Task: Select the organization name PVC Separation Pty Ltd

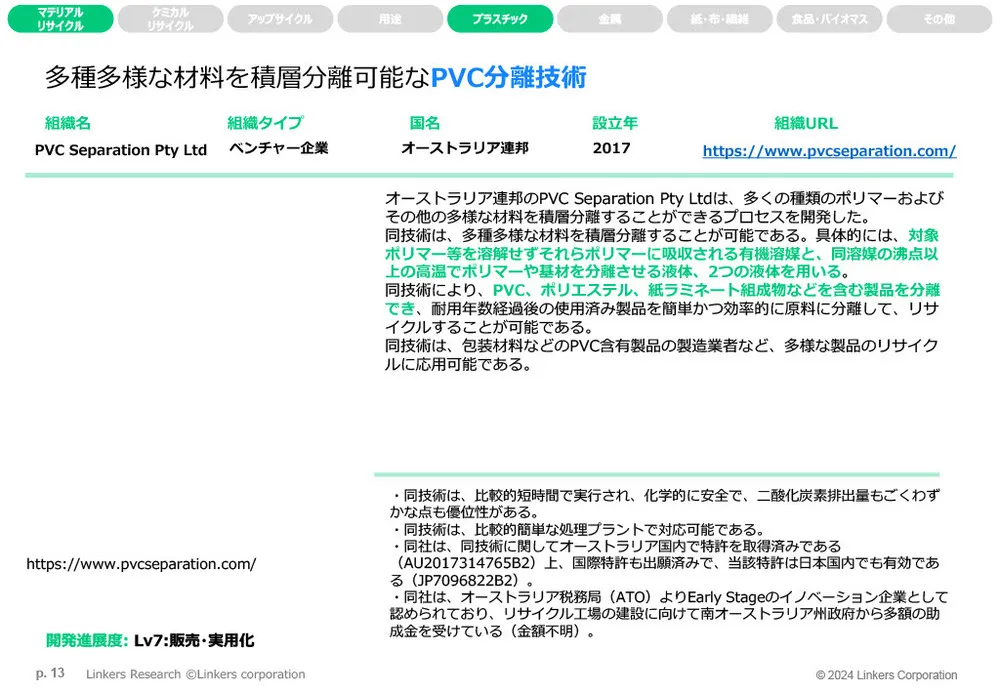Action: point(120,150)
